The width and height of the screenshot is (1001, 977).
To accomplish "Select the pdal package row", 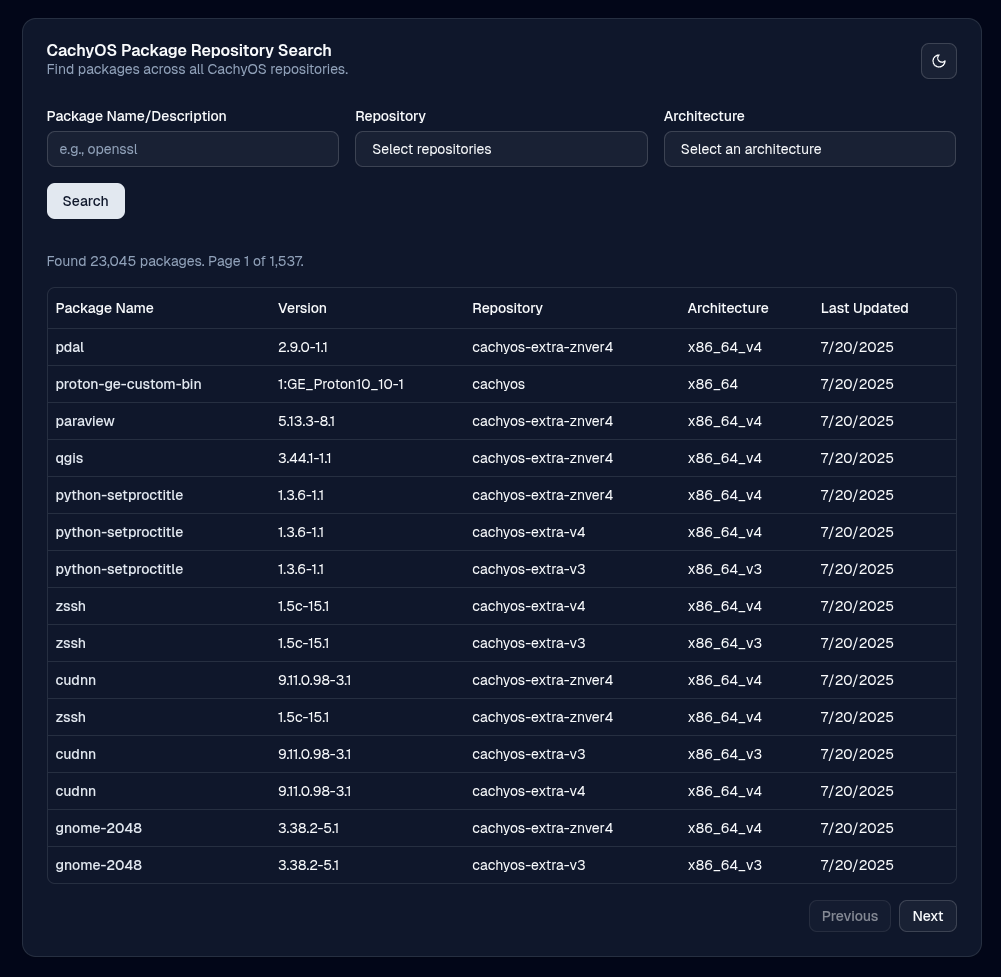I will click(x=70, y=347).
